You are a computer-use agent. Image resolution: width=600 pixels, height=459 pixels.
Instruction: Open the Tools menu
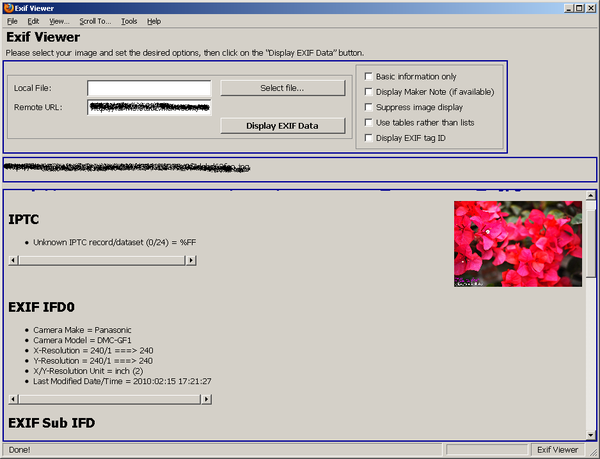coord(129,21)
